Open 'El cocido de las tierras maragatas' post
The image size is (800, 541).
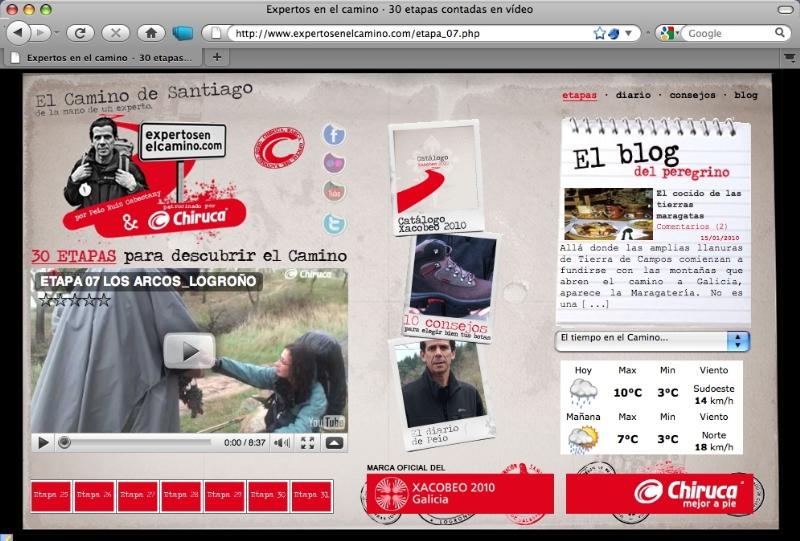[698, 204]
